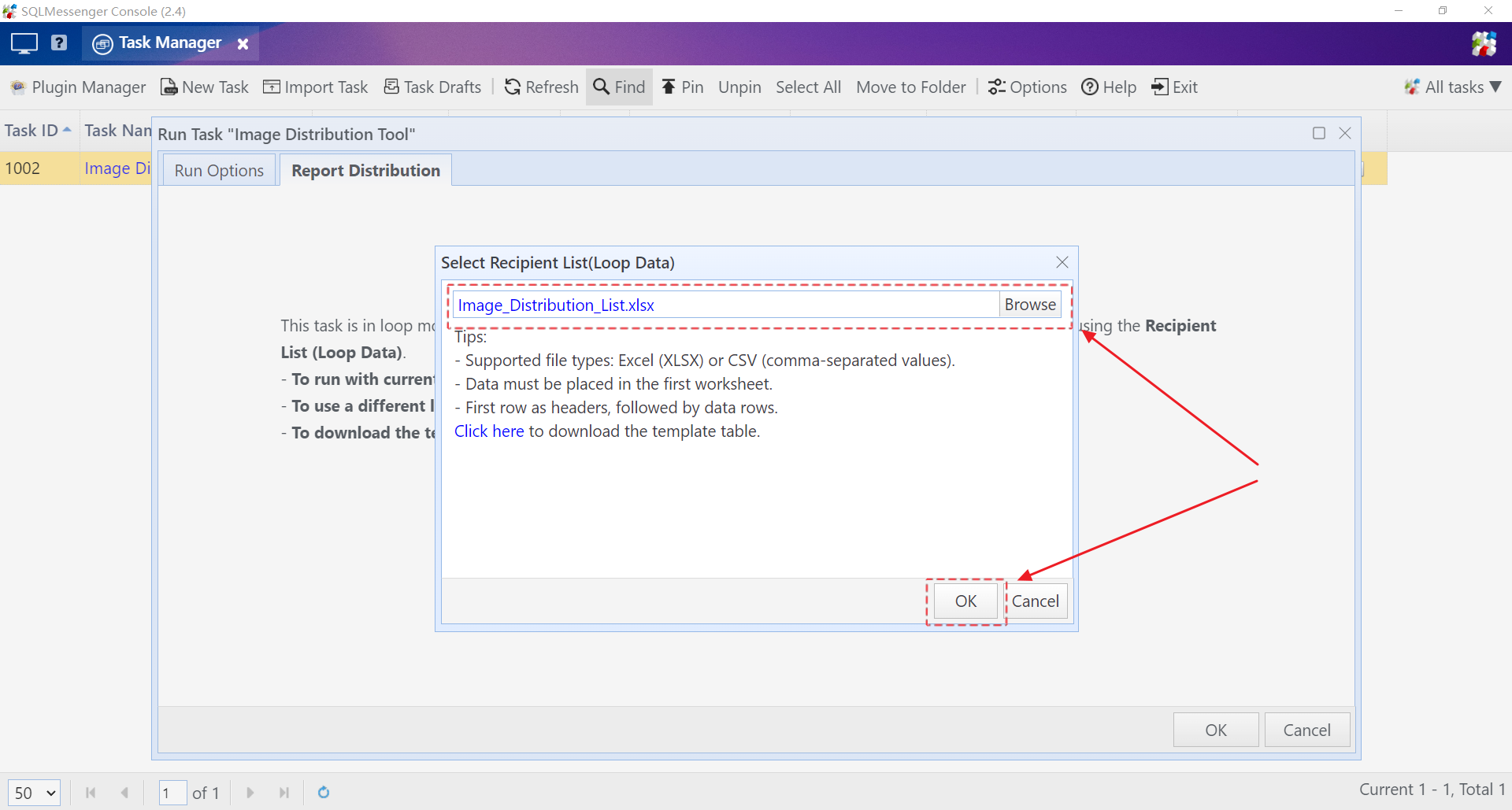Select task ID 1002 cell
Image resolution: width=1512 pixels, height=810 pixels.
39,168
